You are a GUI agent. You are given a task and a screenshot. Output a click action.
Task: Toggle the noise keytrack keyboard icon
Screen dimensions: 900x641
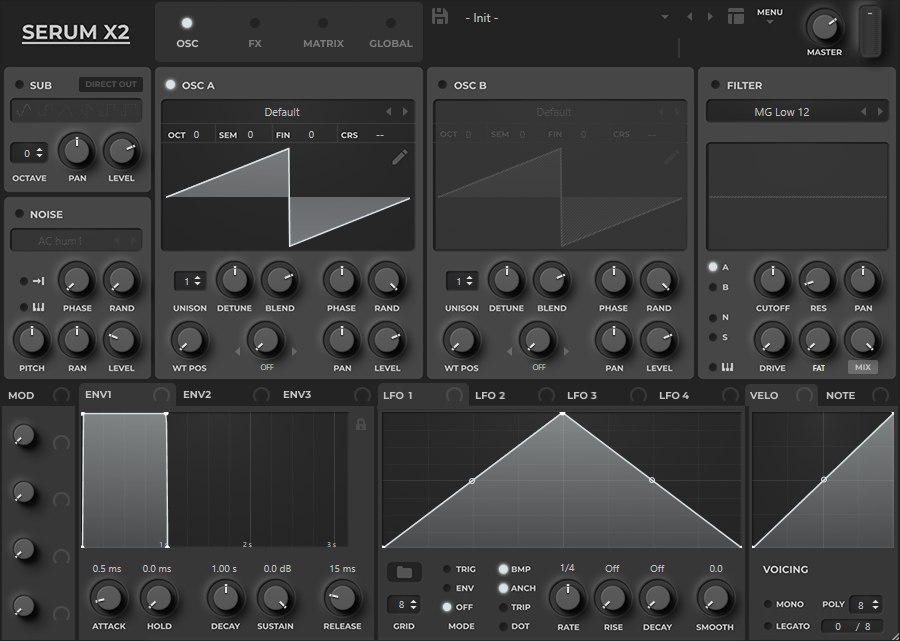[38, 307]
